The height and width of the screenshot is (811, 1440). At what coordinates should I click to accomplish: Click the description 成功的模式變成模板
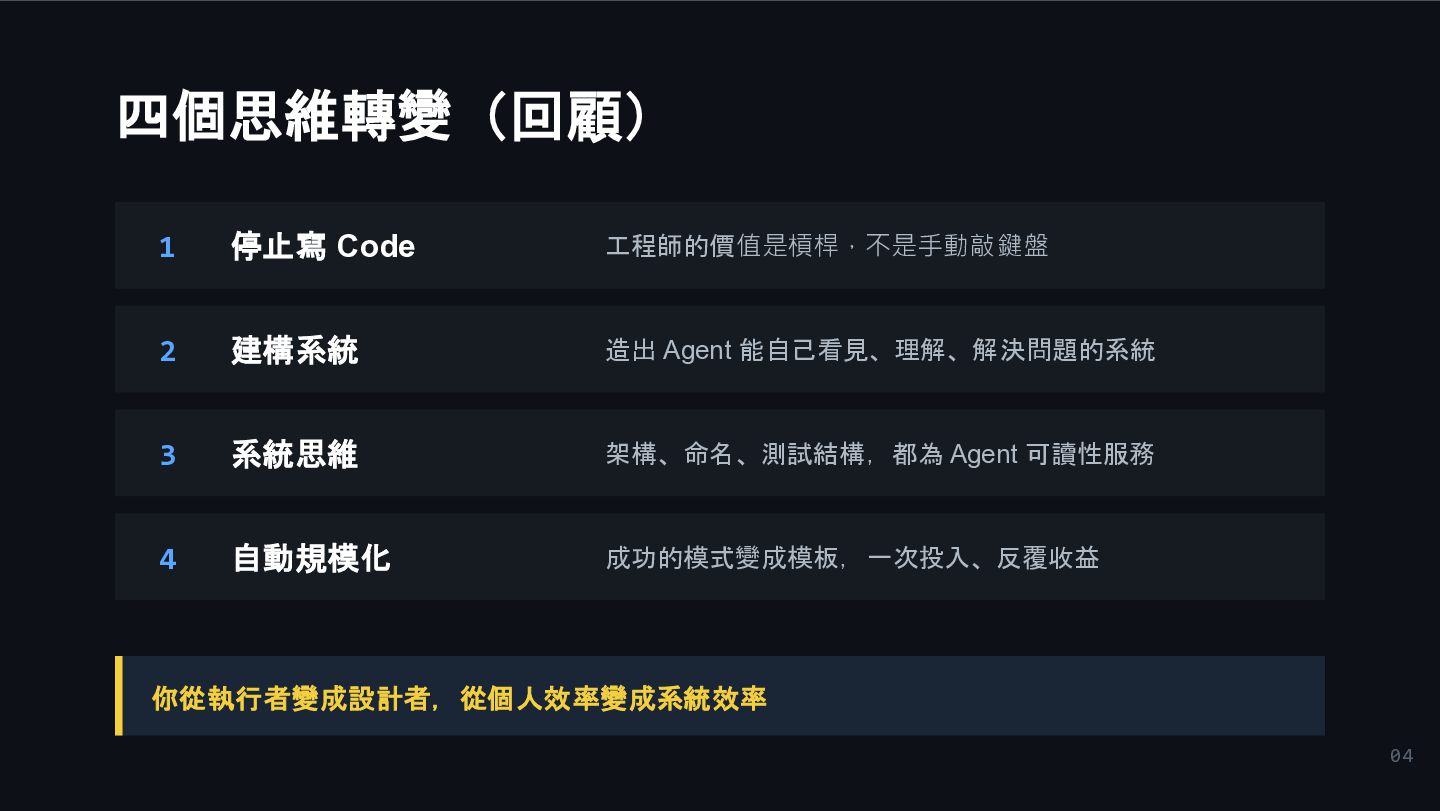click(x=722, y=558)
